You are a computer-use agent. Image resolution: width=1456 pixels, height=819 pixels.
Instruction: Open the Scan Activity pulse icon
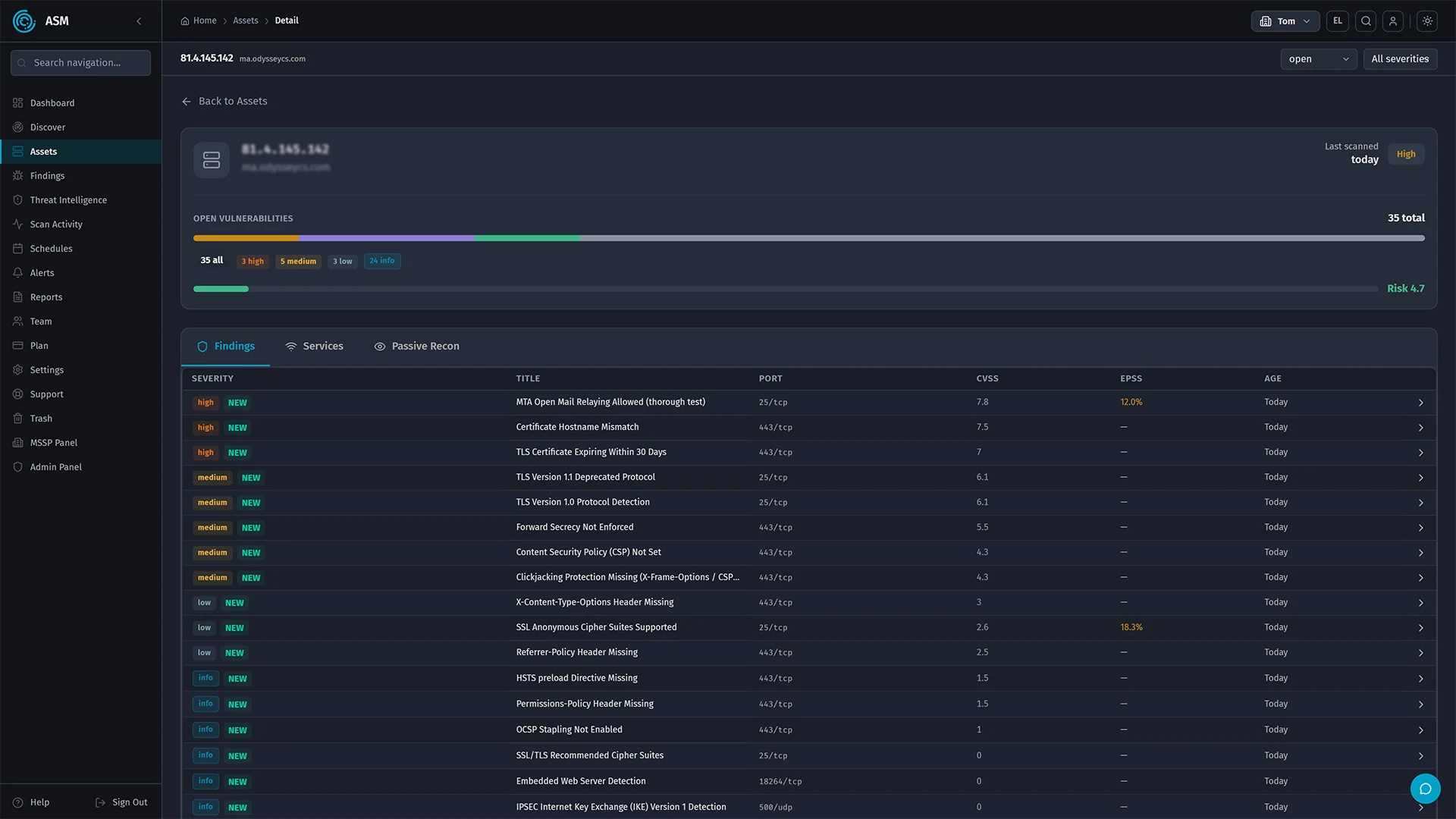coord(18,224)
